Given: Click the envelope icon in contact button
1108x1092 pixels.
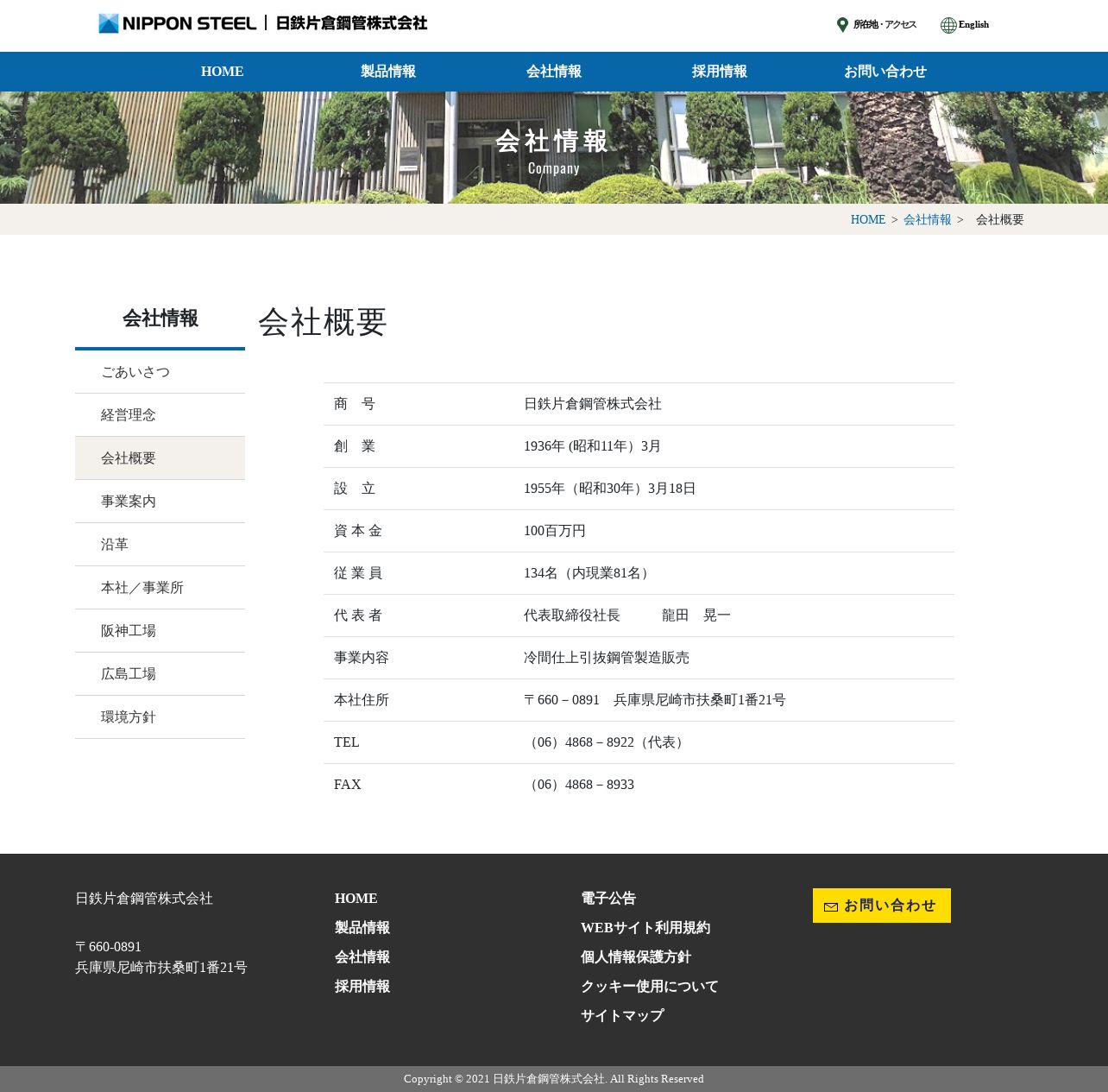Looking at the screenshot, I should click(831, 906).
